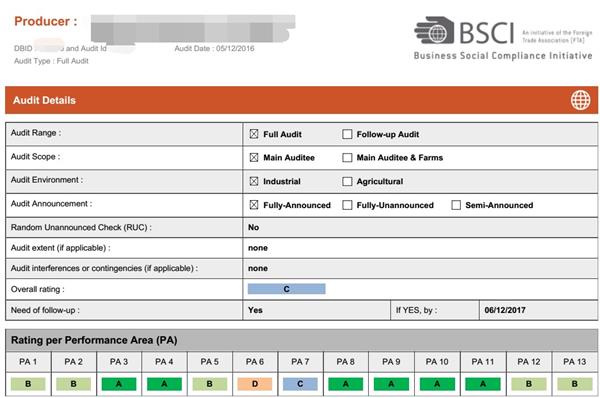Toggle the Fully-Announced checkbox
Viewport: 600px width, 398px height.
254,205
